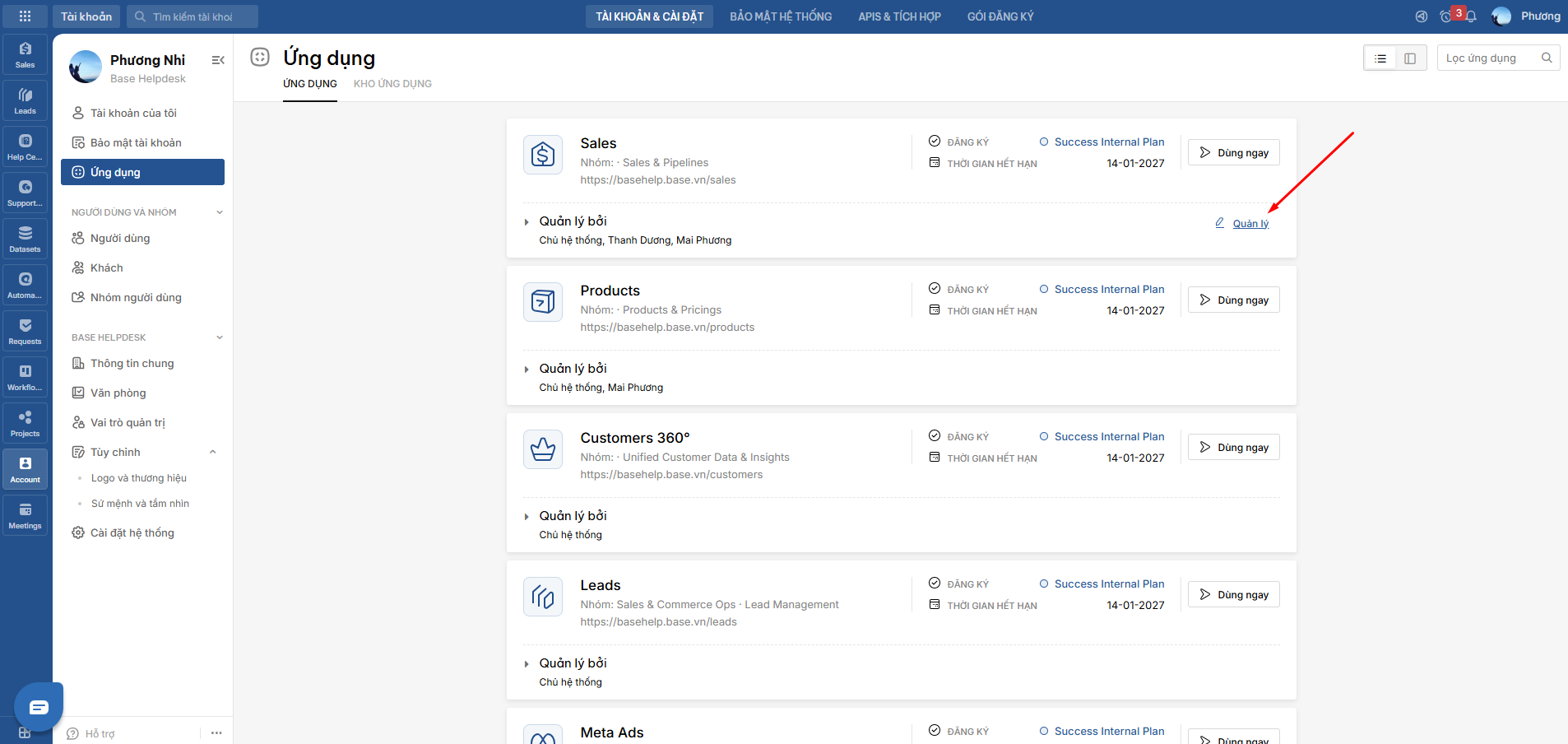Open the chat support bubble

(39, 707)
